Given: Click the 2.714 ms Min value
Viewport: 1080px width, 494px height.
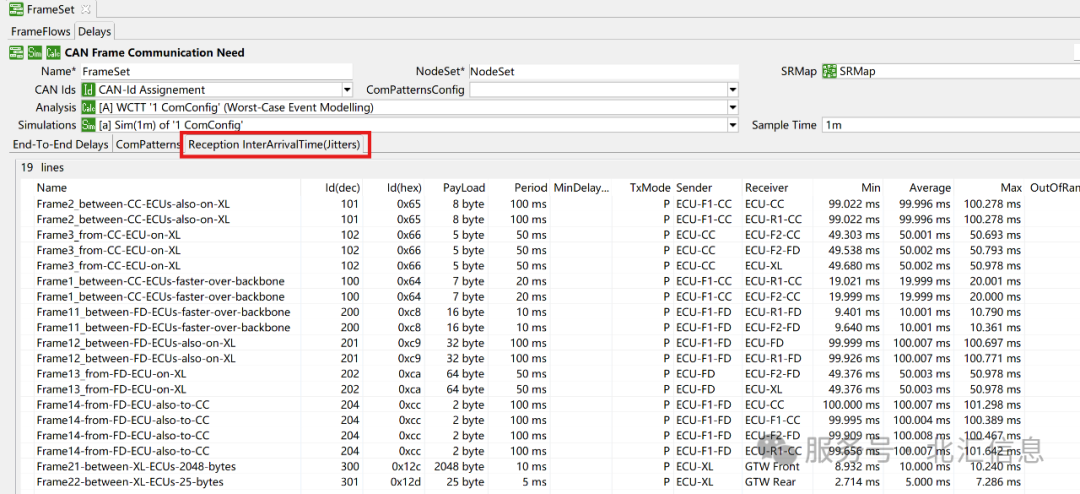Looking at the screenshot, I should [858, 482].
